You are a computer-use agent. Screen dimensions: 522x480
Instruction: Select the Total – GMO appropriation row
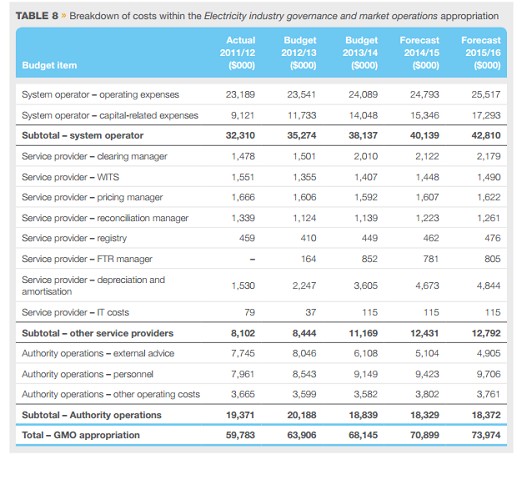click(261, 435)
